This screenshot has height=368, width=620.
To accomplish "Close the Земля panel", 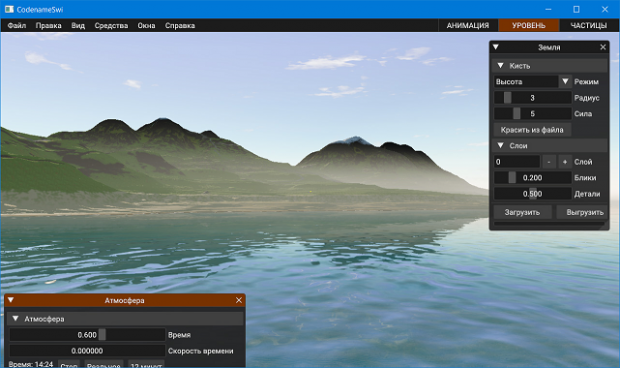I will click(x=603, y=47).
